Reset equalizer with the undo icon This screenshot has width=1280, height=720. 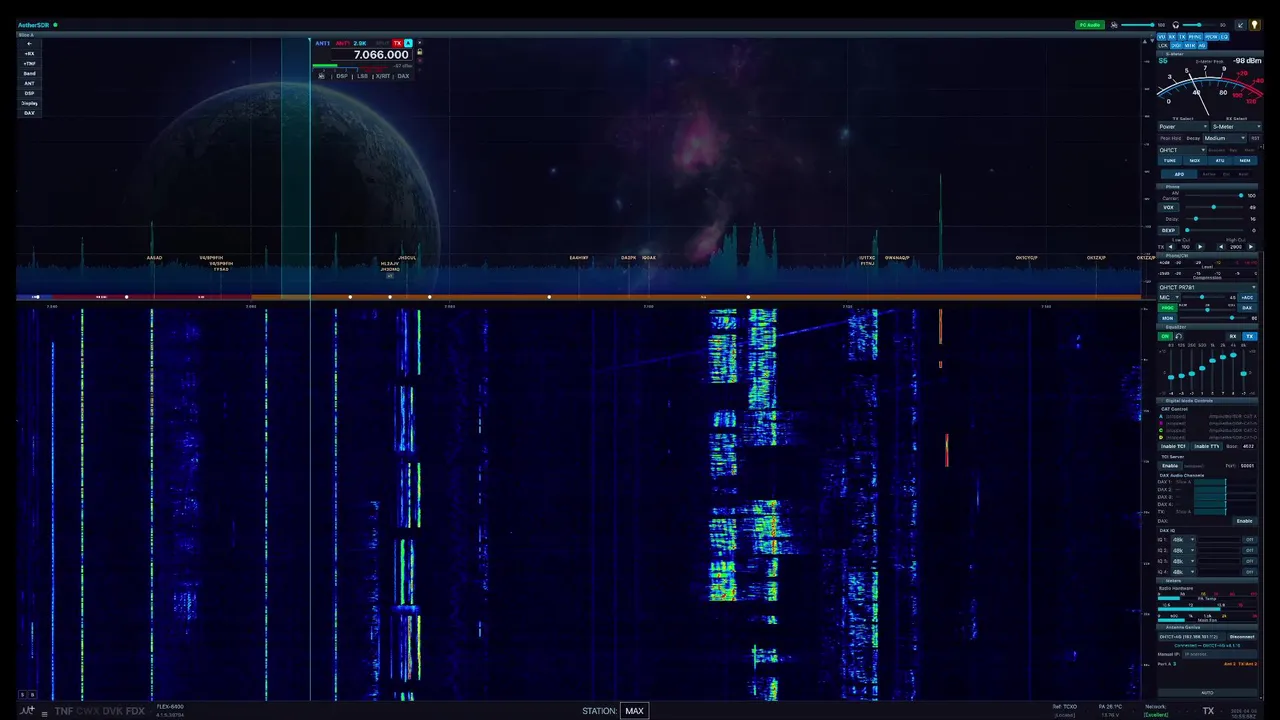(1178, 336)
